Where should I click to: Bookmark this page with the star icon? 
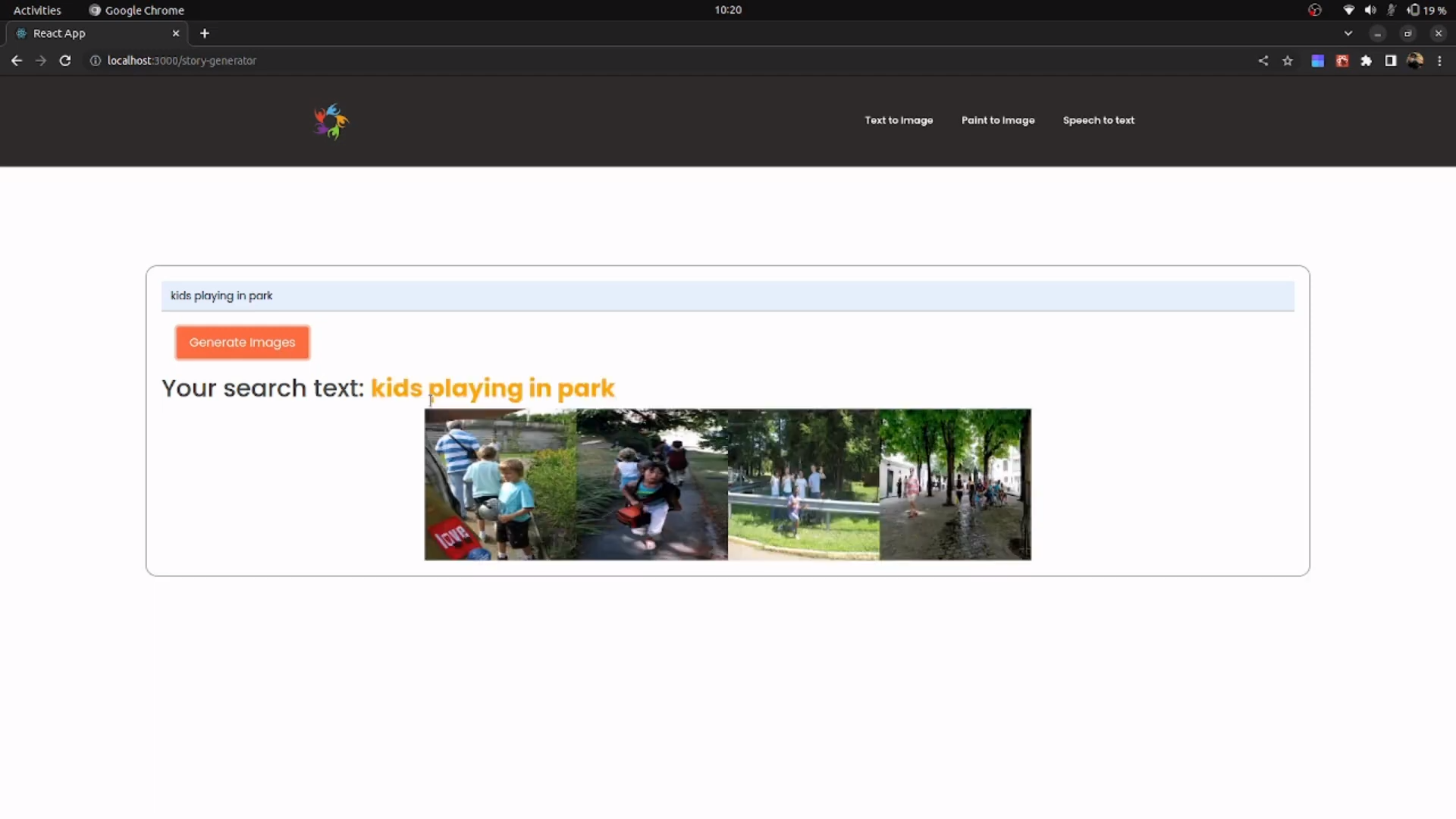[x=1288, y=61]
